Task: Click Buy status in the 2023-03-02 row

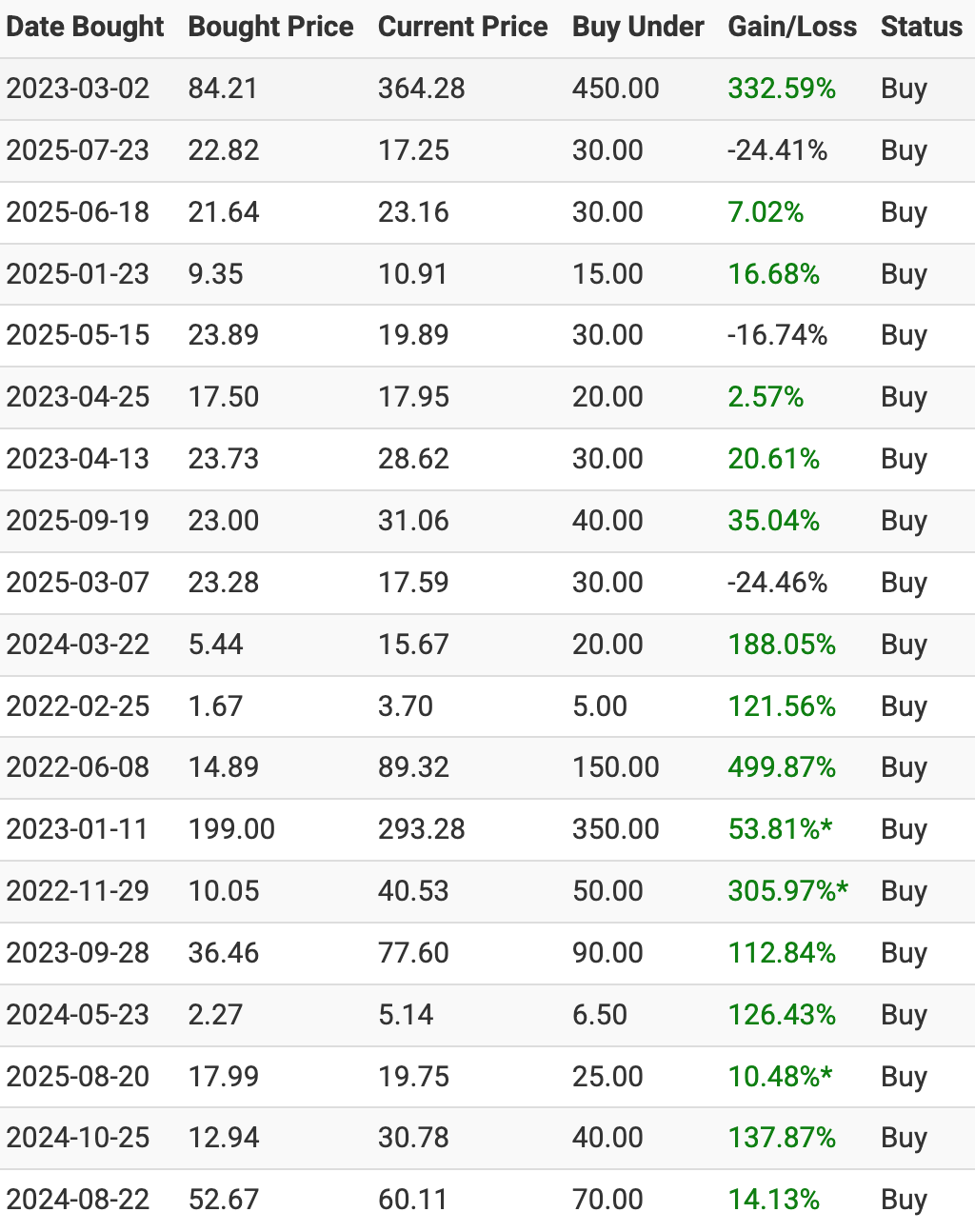Action: tap(904, 89)
